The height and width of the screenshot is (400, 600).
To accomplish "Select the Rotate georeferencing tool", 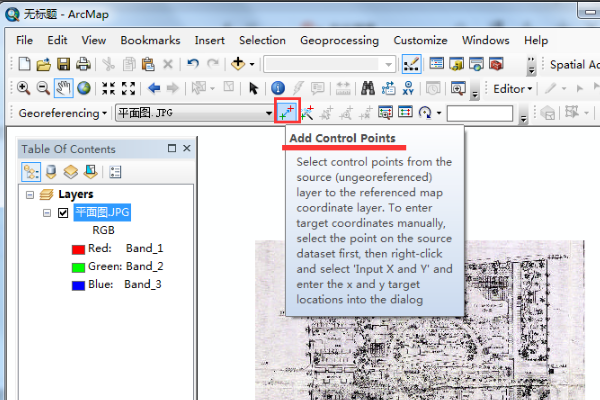I will point(425,113).
